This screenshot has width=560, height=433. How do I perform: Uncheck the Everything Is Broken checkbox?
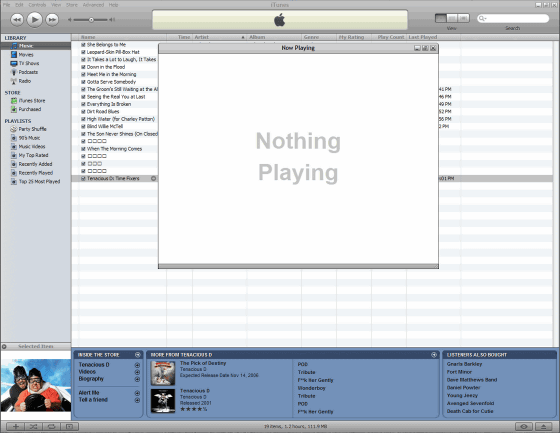[x=83, y=104]
